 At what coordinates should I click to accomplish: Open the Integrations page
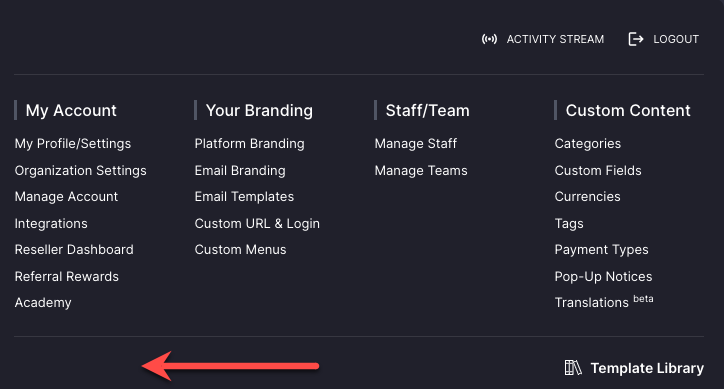pos(51,224)
